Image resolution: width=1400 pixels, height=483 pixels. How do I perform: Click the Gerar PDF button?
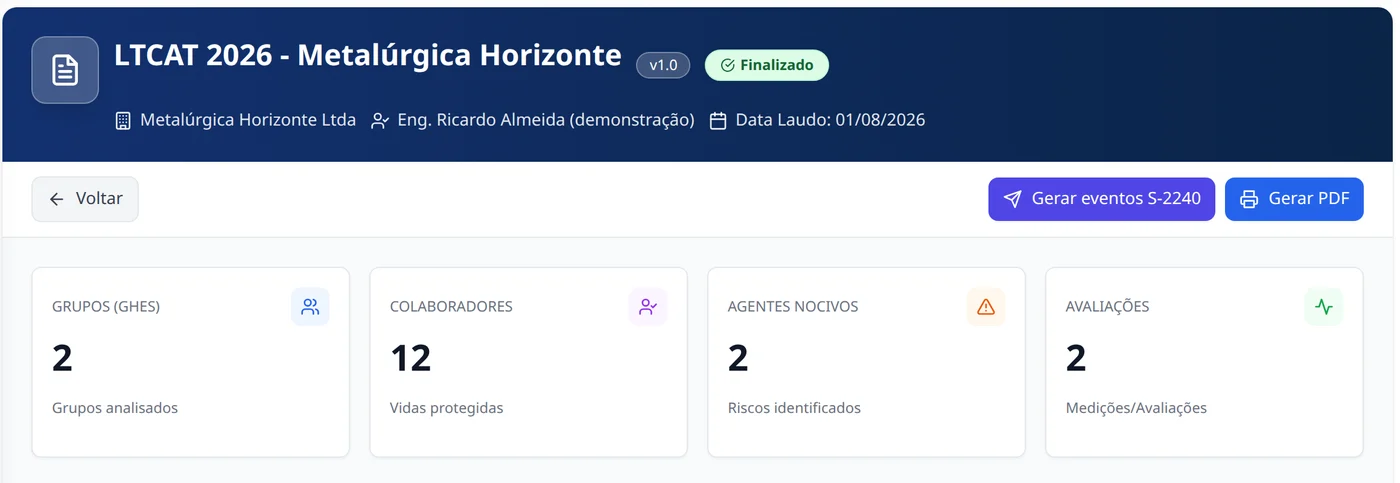click(x=1294, y=199)
